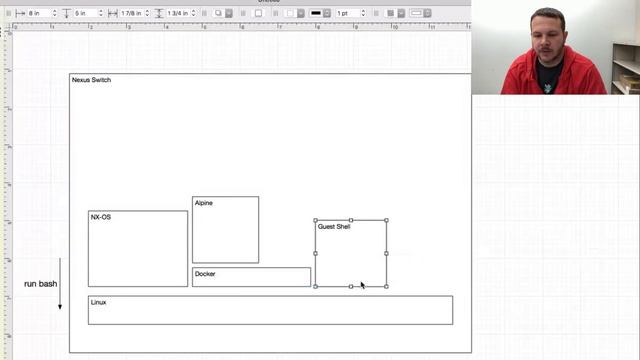Select the Alpine box label

204,203
